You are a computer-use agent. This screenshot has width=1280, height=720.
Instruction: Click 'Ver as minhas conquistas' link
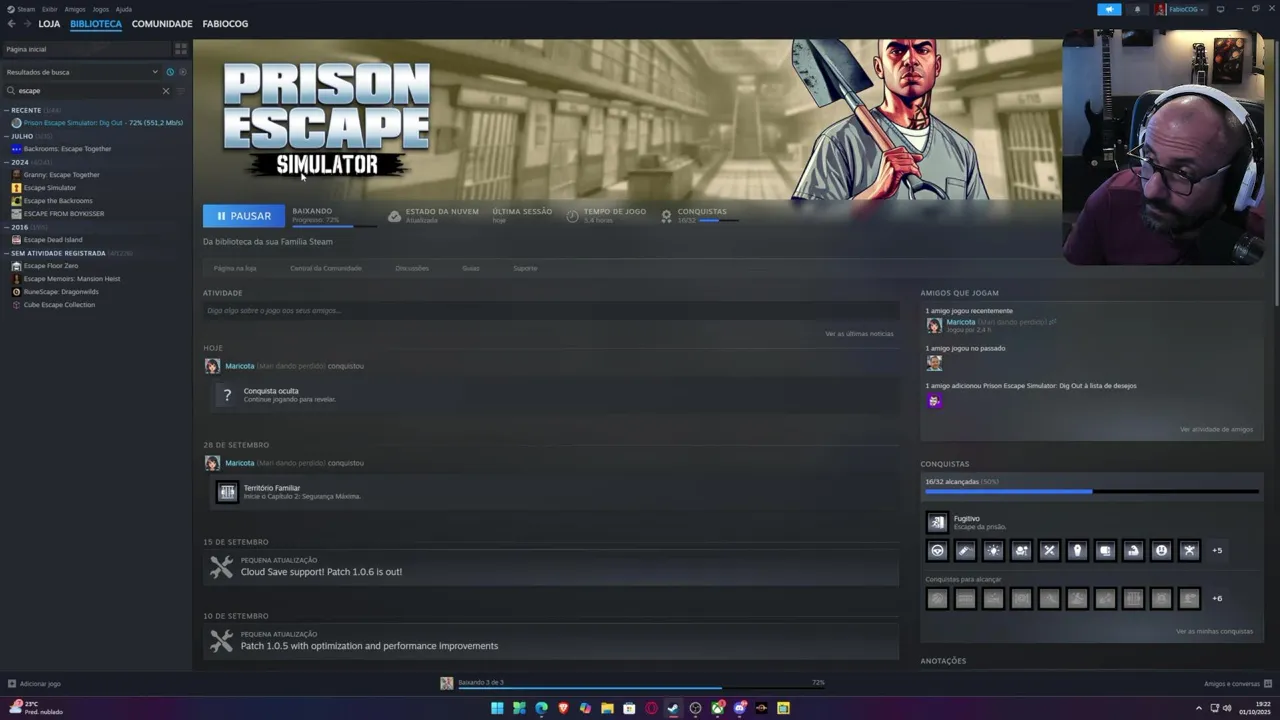tap(1214, 632)
